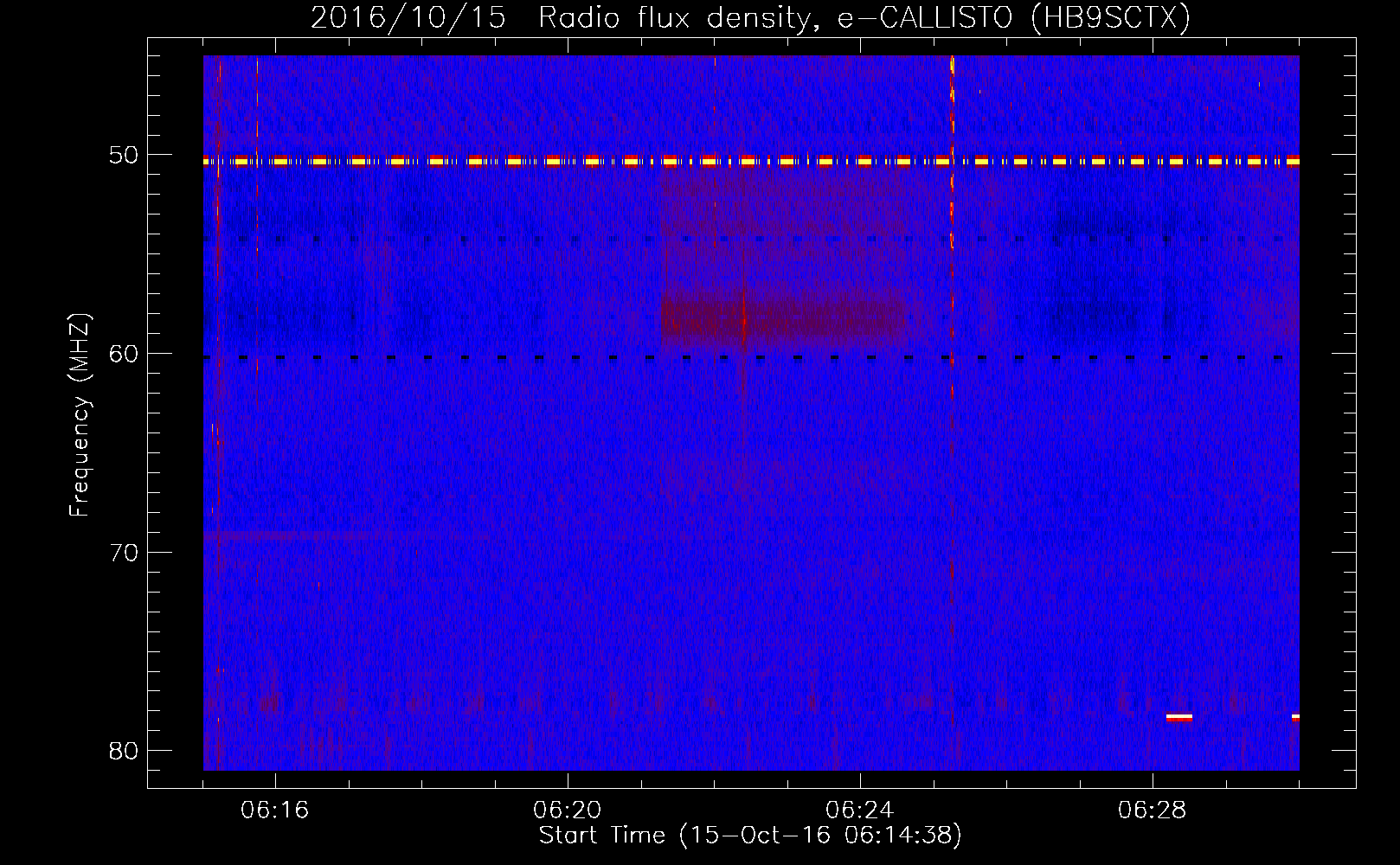Click the Frequency (MHZ) axis label

coord(80,415)
